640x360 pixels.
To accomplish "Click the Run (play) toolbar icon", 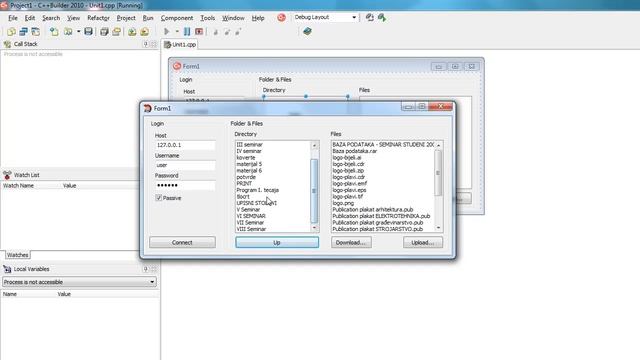I will pyautogui.click(x=167, y=31).
